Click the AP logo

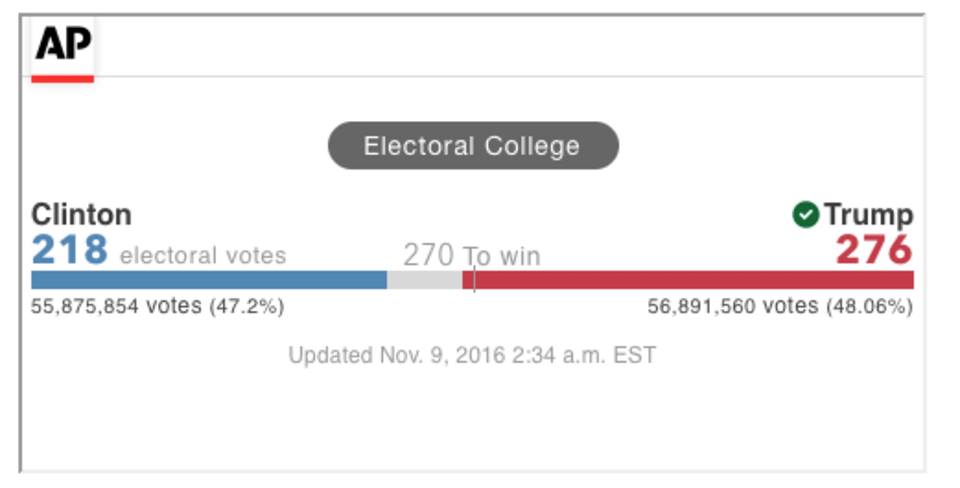pyautogui.click(x=63, y=44)
